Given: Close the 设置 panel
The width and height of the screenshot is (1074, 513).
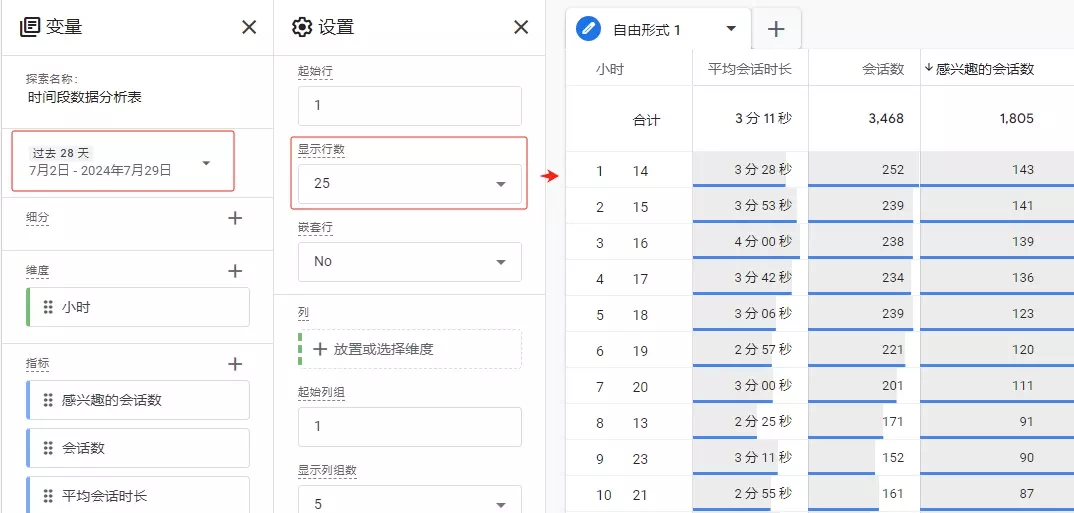Looking at the screenshot, I should pos(521,27).
